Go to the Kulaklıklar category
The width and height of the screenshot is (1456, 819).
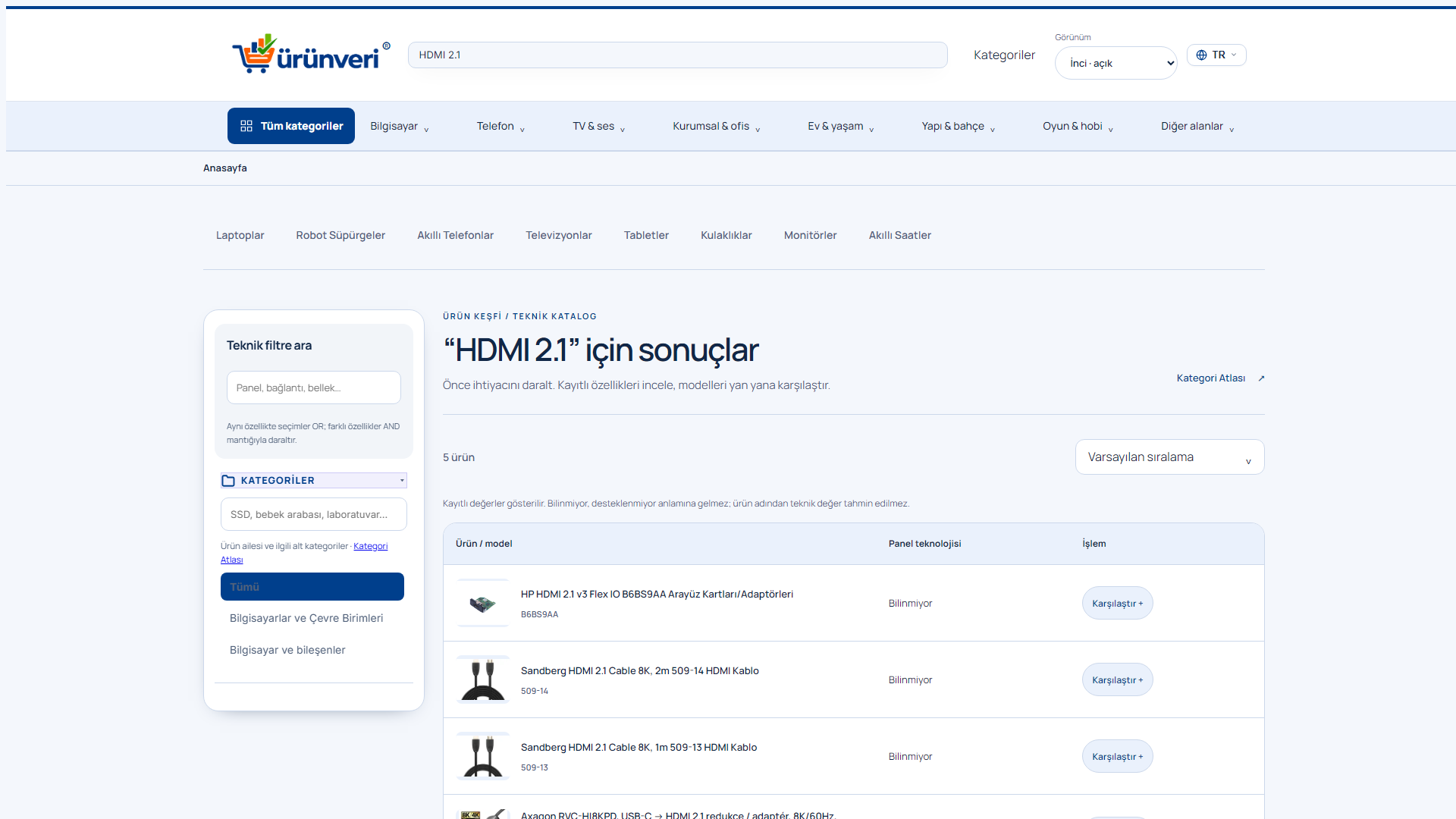click(726, 235)
